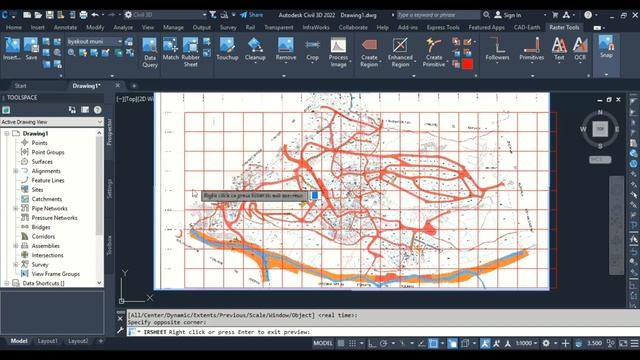Click the red color swatch in ribbon
Screen dimensions: 640x360
(467, 64)
